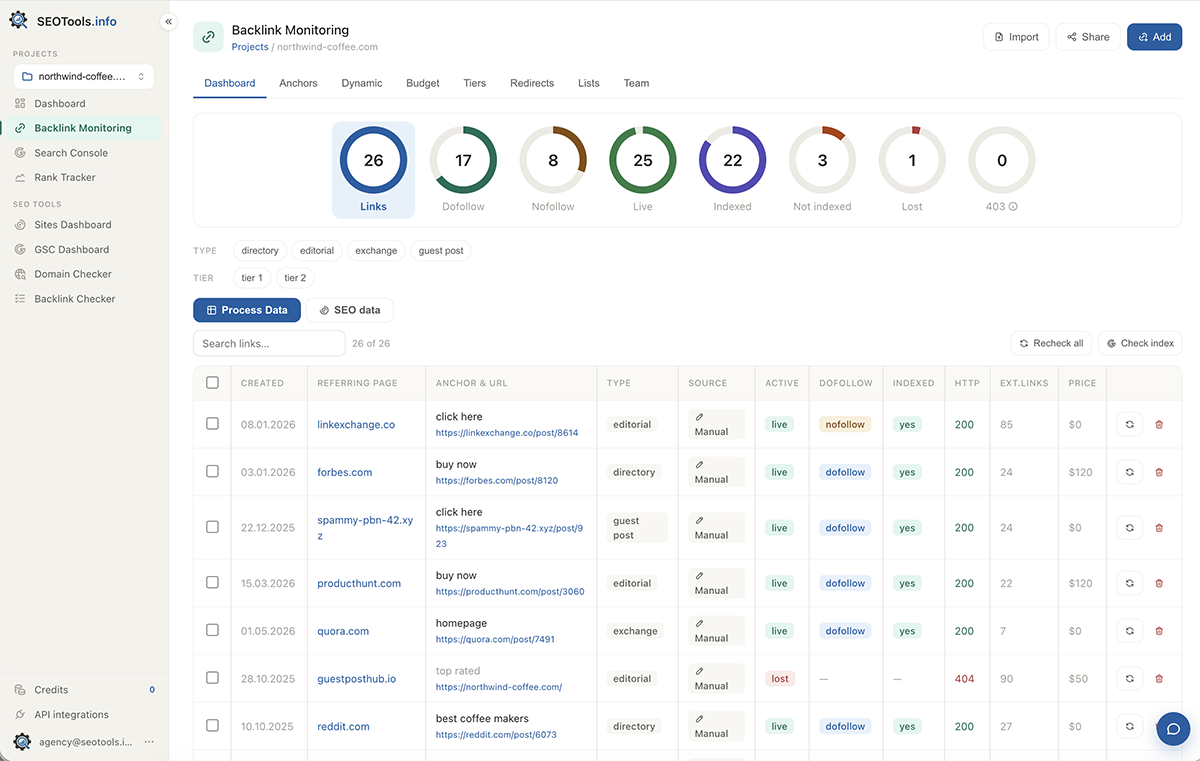The width and height of the screenshot is (1200, 761).
Task: Click the Process Data button
Action: 247,310
